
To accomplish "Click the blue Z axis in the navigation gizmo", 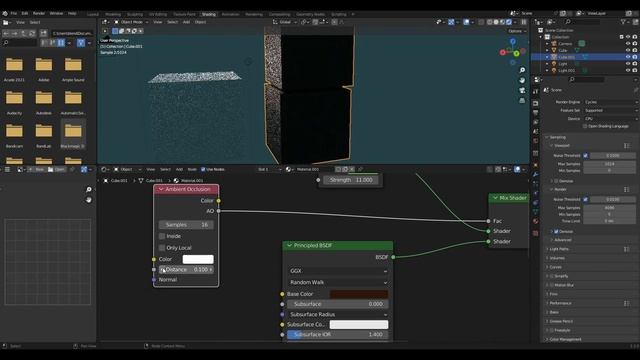I will [513, 42].
